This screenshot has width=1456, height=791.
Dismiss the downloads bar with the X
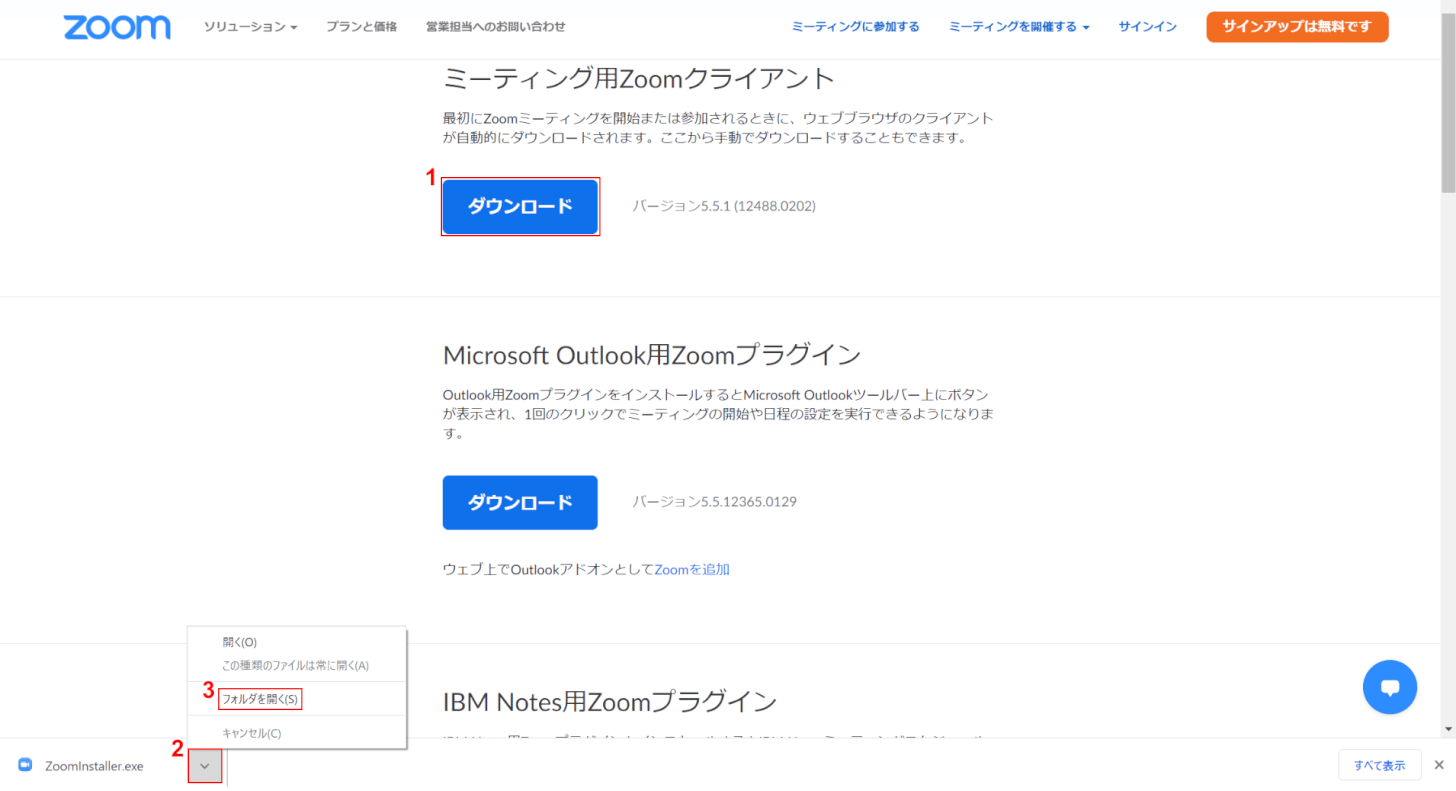[1439, 765]
